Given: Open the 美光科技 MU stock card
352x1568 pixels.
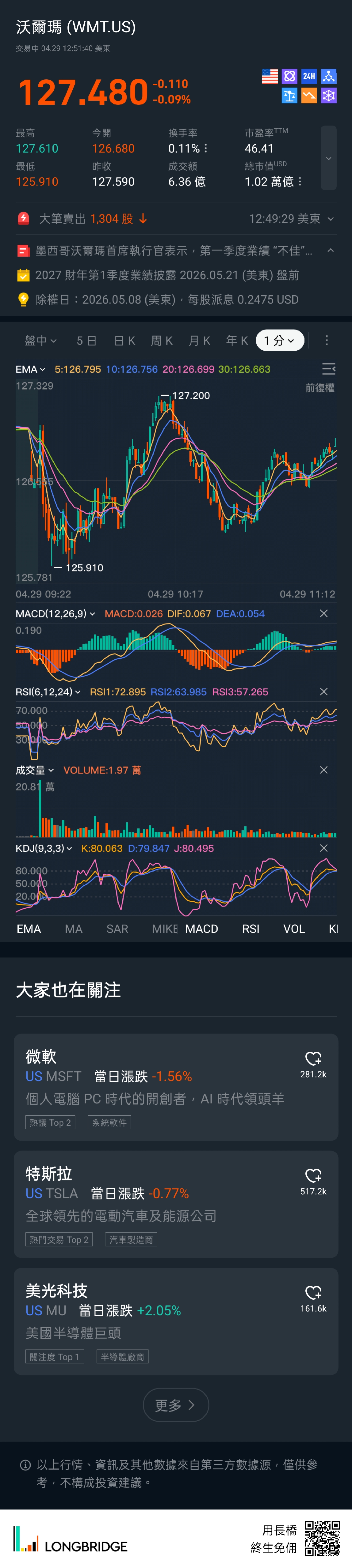Looking at the screenshot, I should pos(175,1321).
